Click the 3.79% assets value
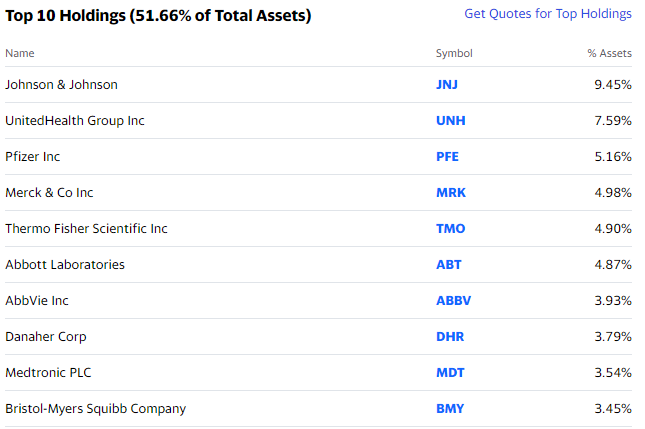The height and width of the screenshot is (429, 645). point(613,336)
